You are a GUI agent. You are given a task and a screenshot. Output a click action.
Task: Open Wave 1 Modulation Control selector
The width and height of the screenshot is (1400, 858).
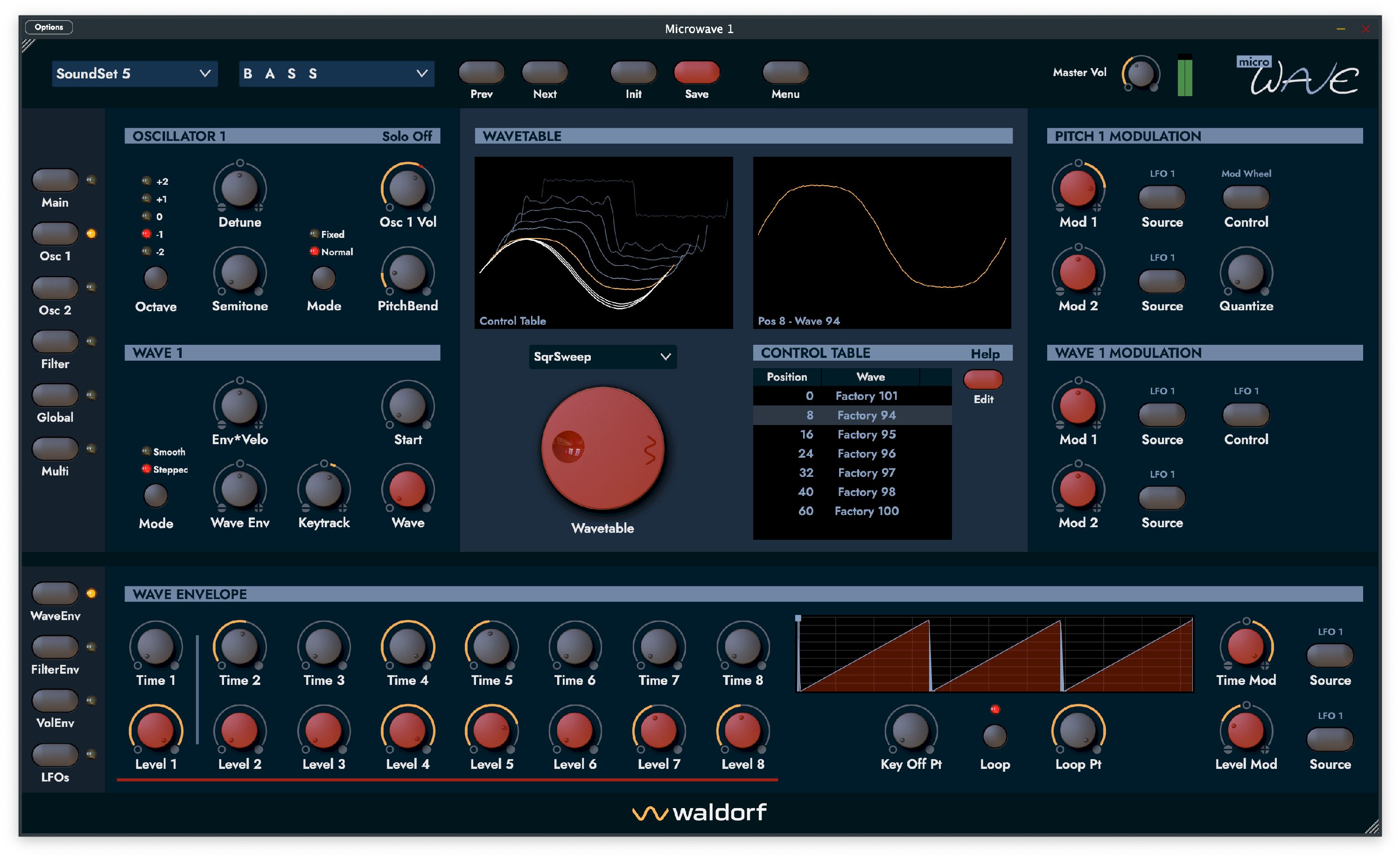(x=1246, y=415)
